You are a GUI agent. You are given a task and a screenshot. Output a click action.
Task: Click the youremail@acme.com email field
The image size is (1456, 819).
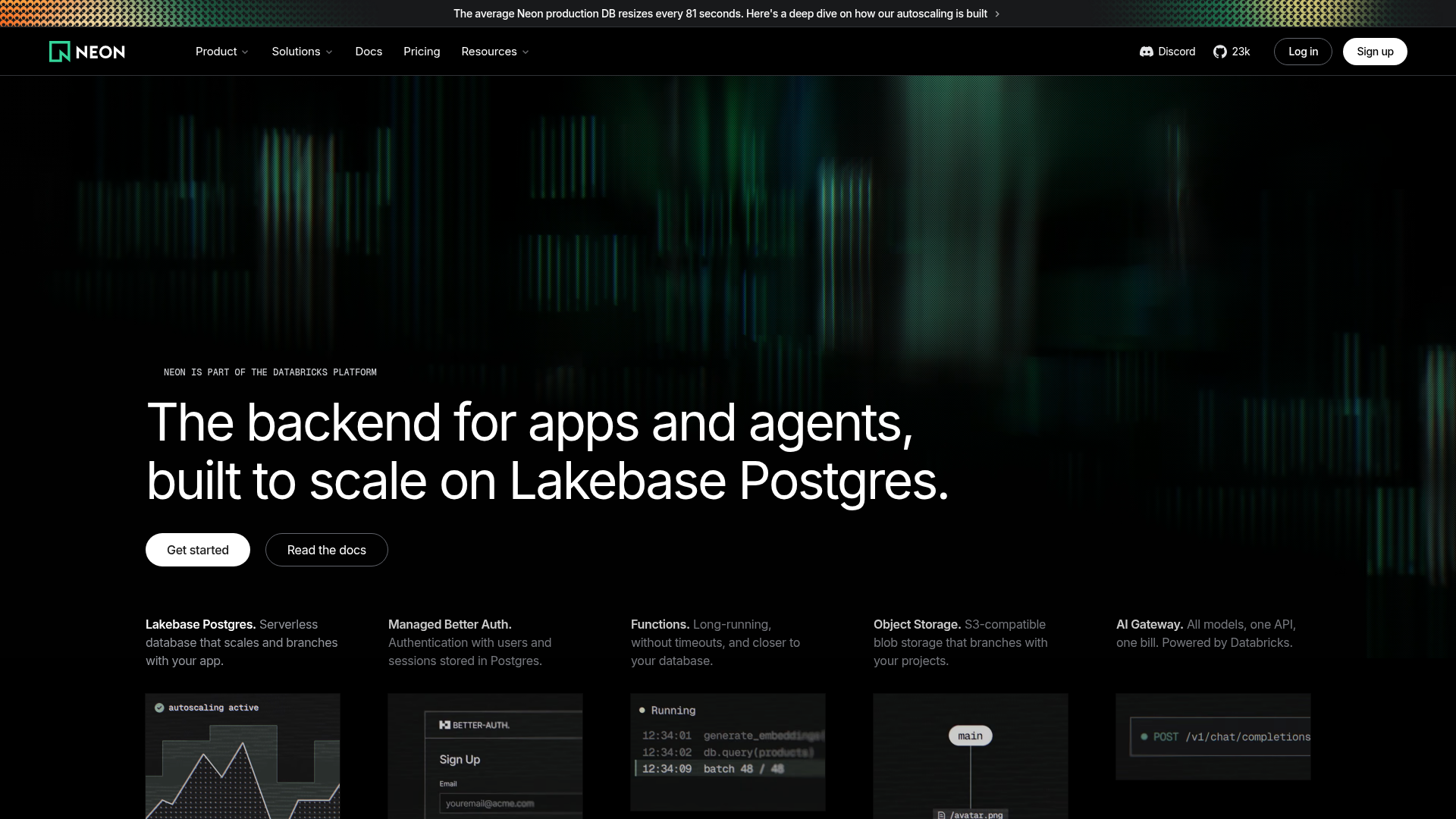coord(510,804)
